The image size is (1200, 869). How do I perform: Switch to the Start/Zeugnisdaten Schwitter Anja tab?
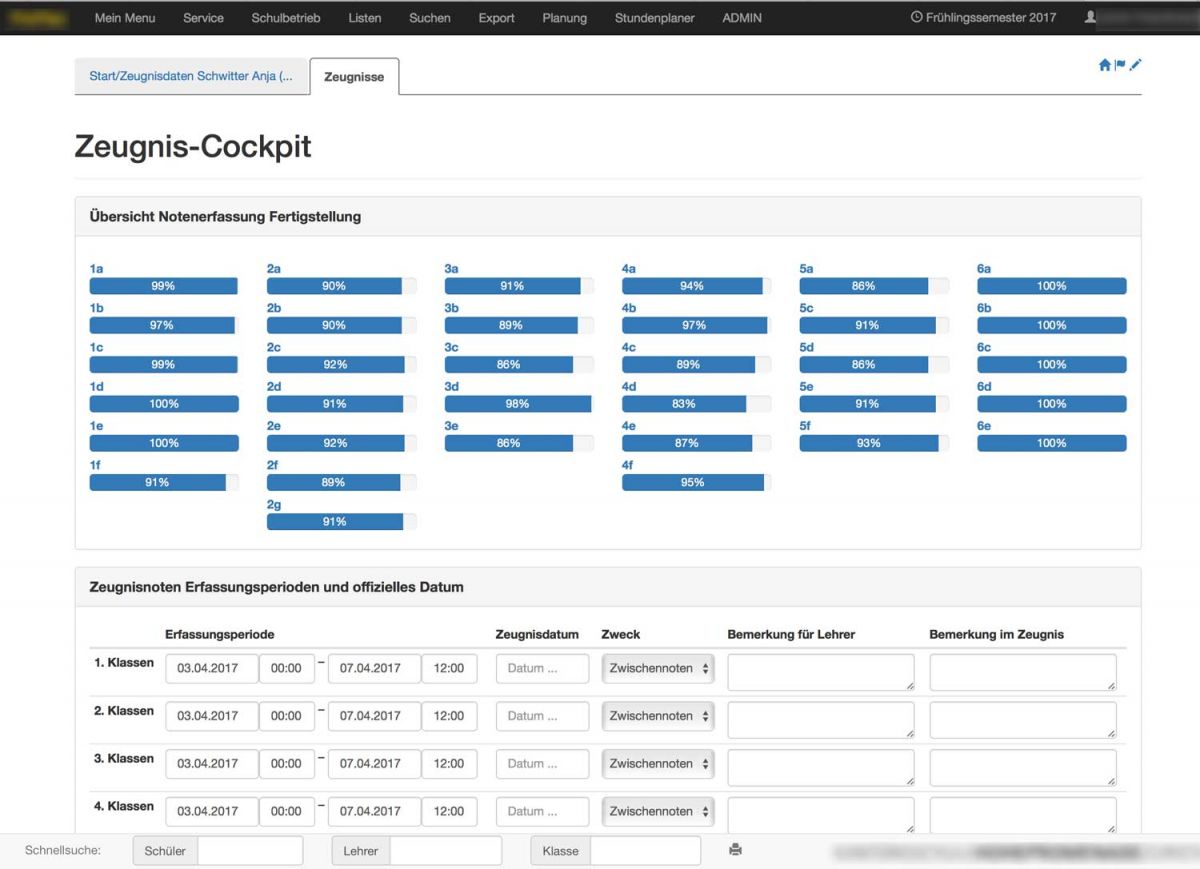point(191,77)
